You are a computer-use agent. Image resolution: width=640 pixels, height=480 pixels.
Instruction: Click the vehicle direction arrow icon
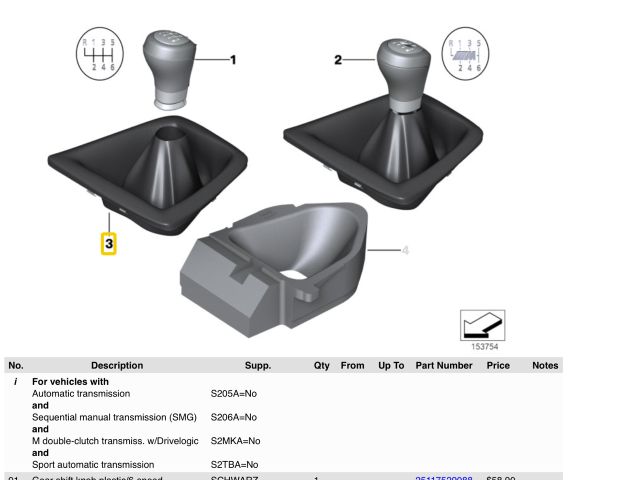point(482,326)
